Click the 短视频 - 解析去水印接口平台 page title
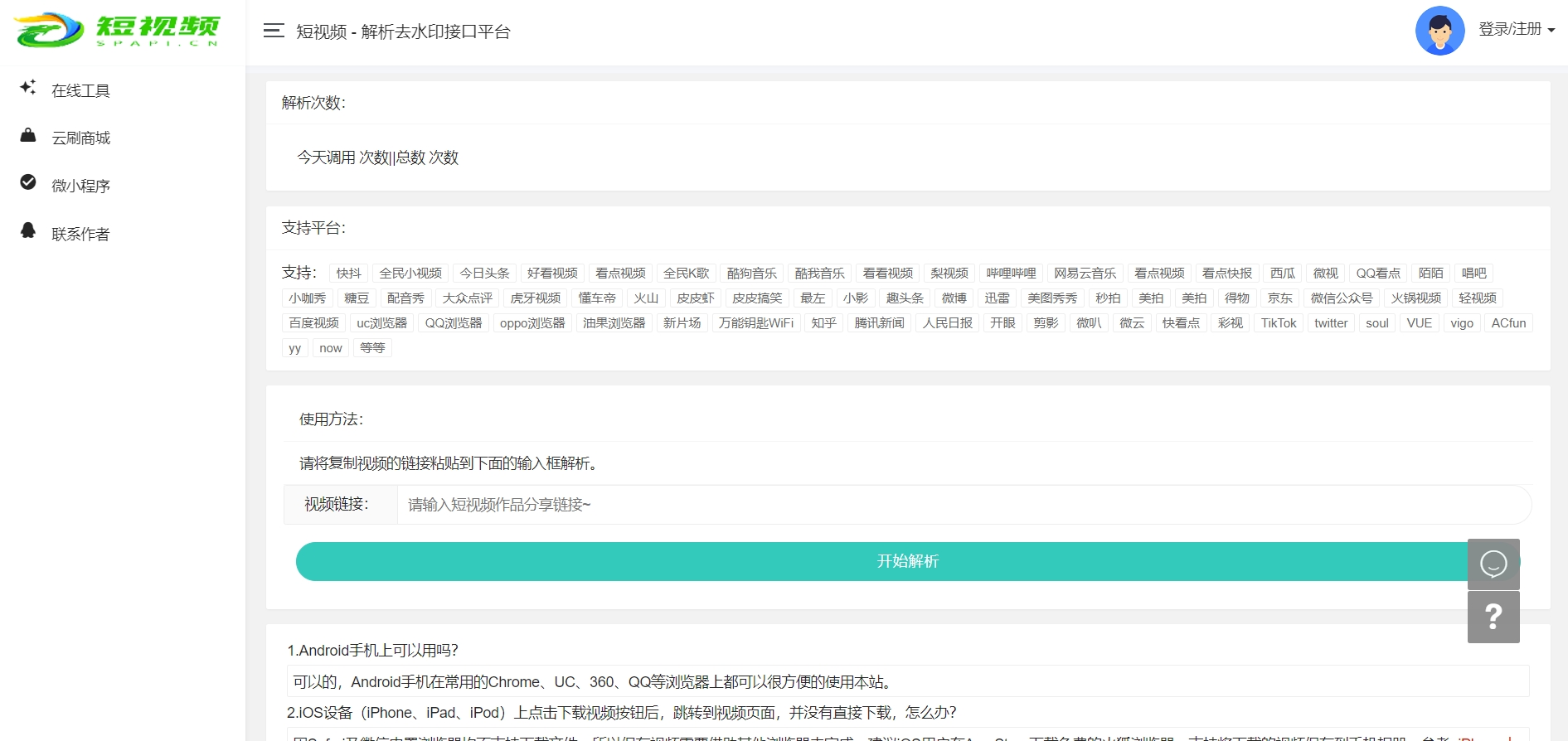The image size is (1568, 741). 403,31
